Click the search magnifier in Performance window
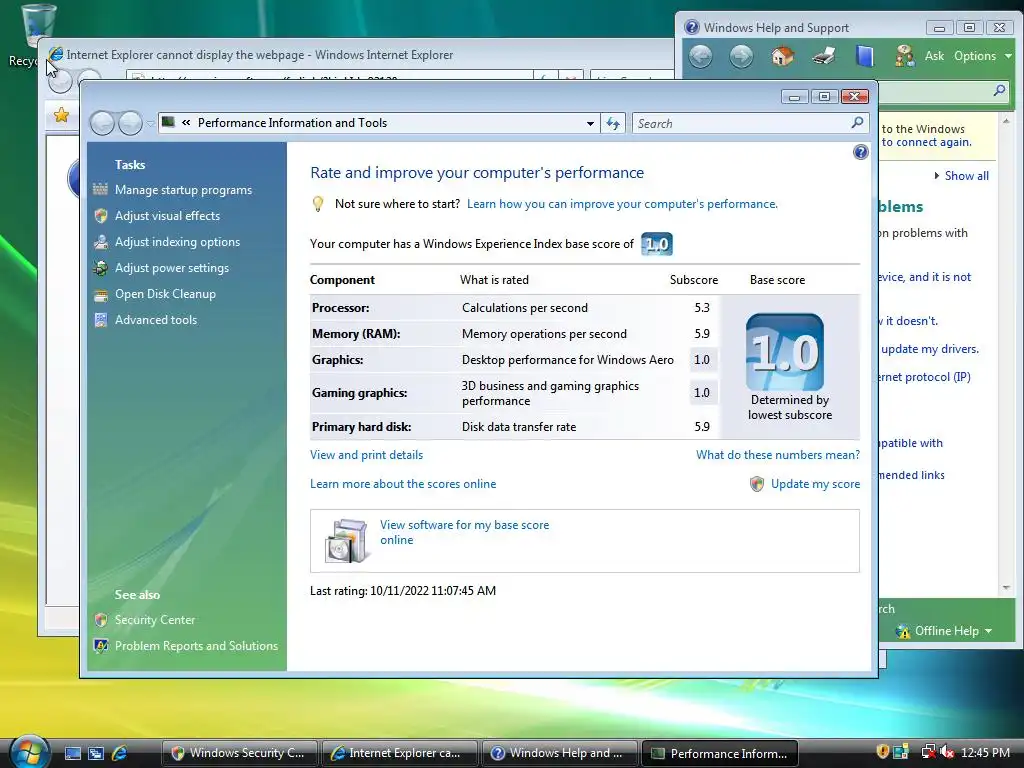1024x768 pixels. coord(857,123)
